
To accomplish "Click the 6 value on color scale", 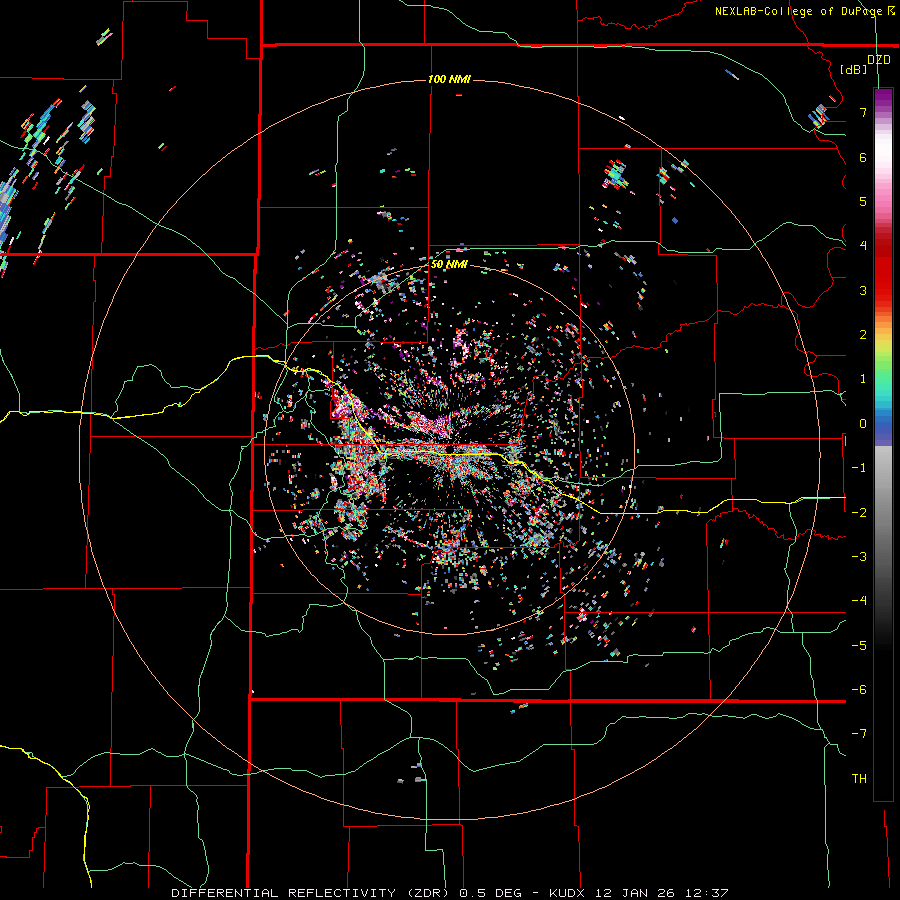I will pos(863,157).
